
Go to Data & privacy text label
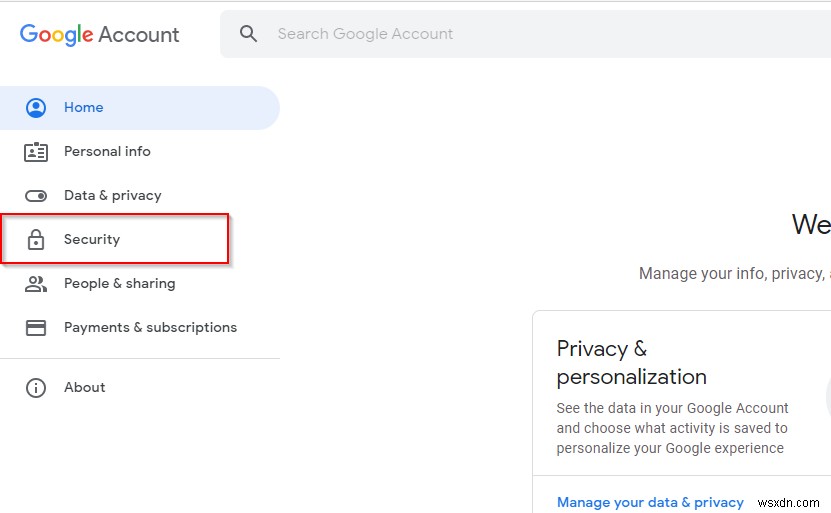tap(113, 196)
